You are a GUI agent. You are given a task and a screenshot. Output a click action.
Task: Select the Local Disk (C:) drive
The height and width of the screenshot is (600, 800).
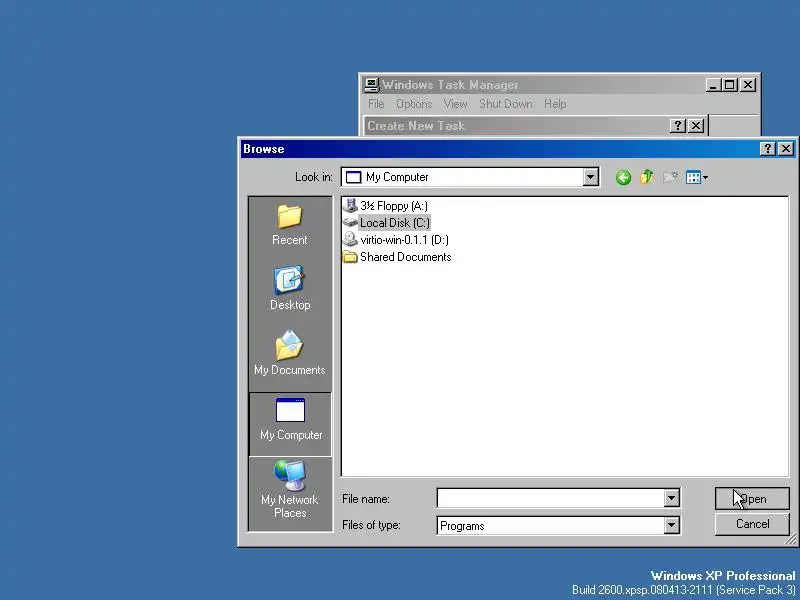click(387, 223)
